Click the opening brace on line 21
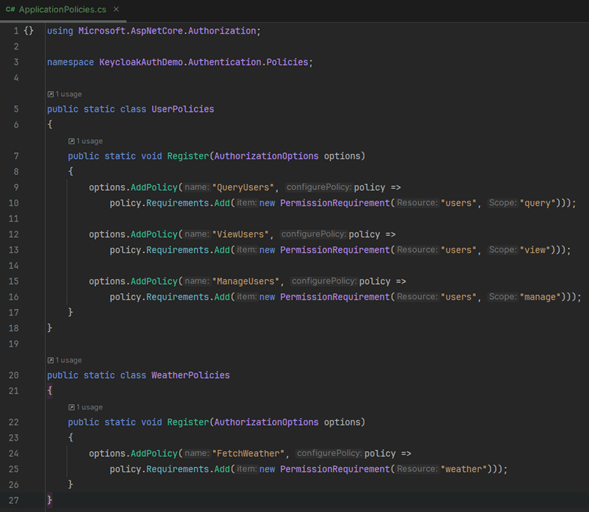Image resolution: width=589 pixels, height=512 pixels. pos(50,391)
